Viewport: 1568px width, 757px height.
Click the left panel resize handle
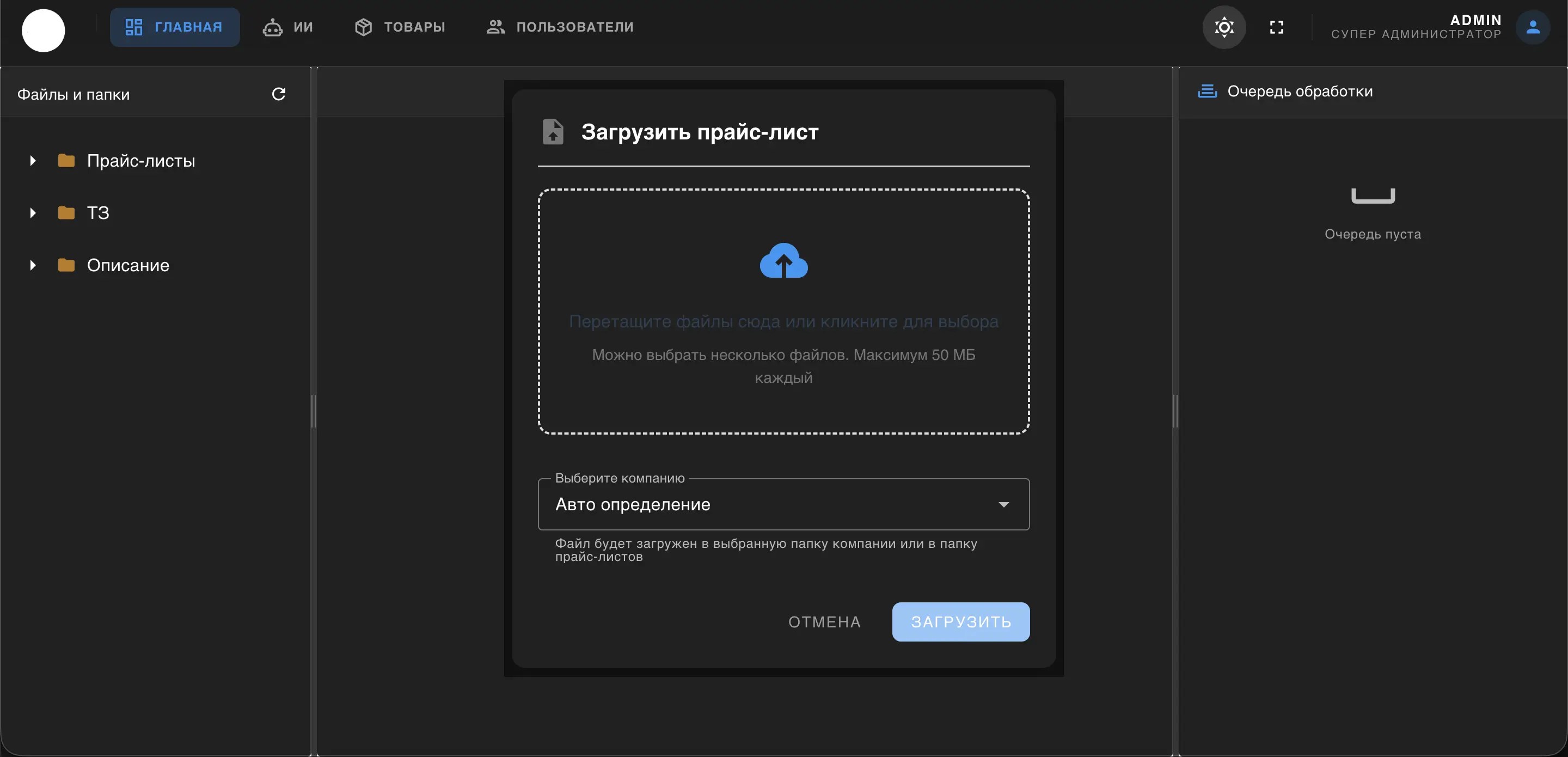pos(314,411)
